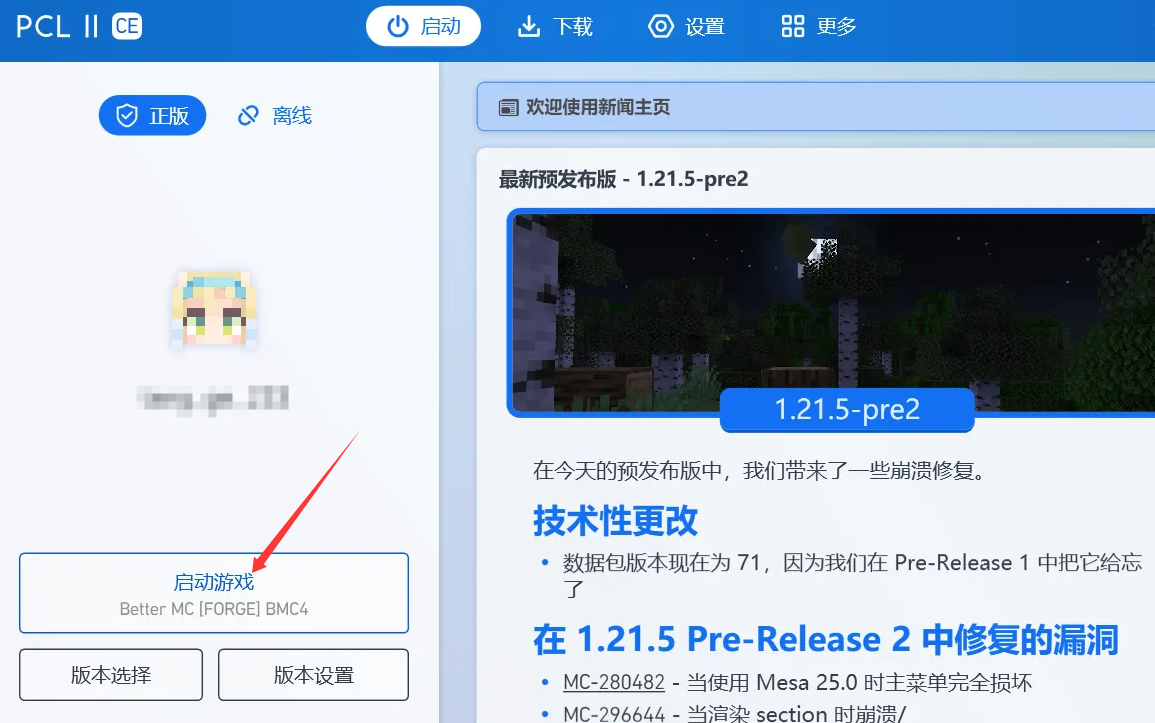Click the download arrow icon
This screenshot has height=723, width=1155.
pyautogui.click(x=529, y=27)
